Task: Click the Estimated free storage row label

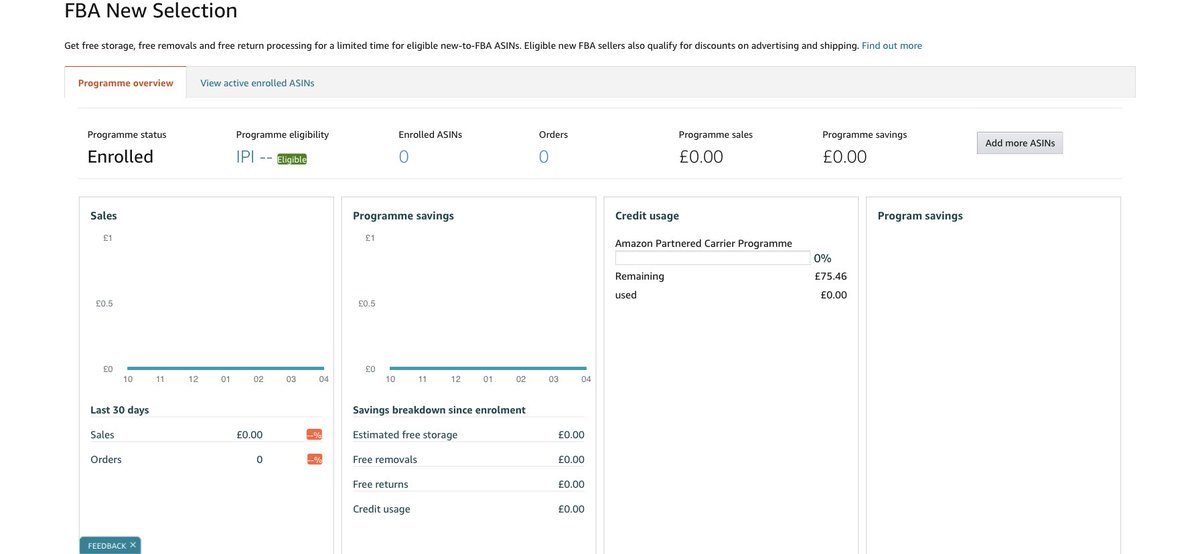Action: 405,435
